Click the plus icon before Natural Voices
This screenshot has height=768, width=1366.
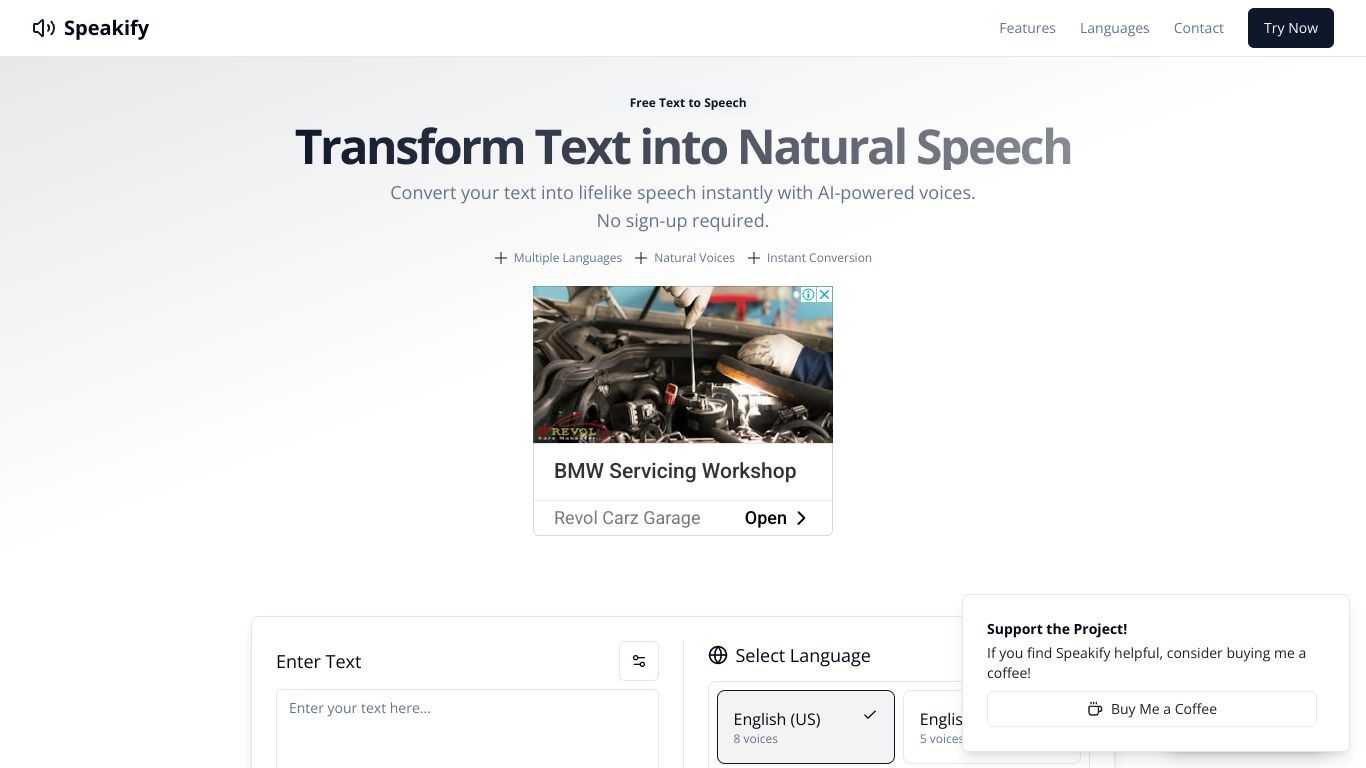(x=641, y=258)
